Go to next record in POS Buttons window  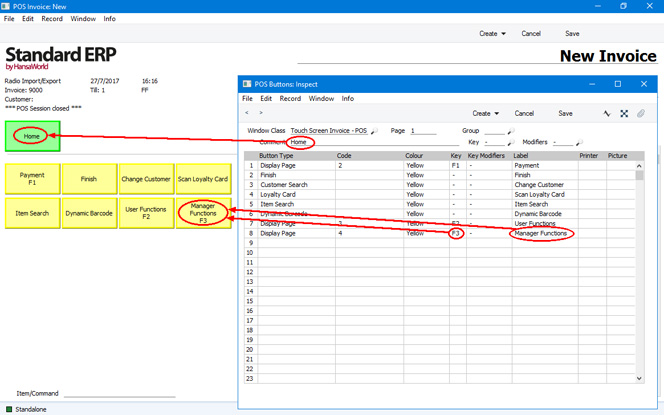pos(261,113)
